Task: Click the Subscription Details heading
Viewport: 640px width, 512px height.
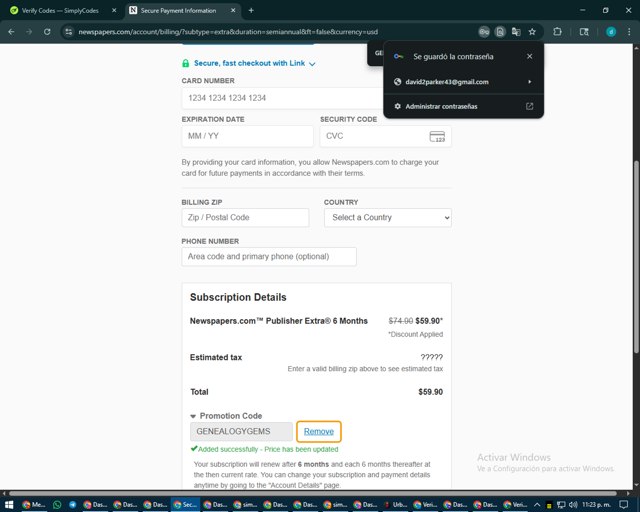Action: [238, 297]
